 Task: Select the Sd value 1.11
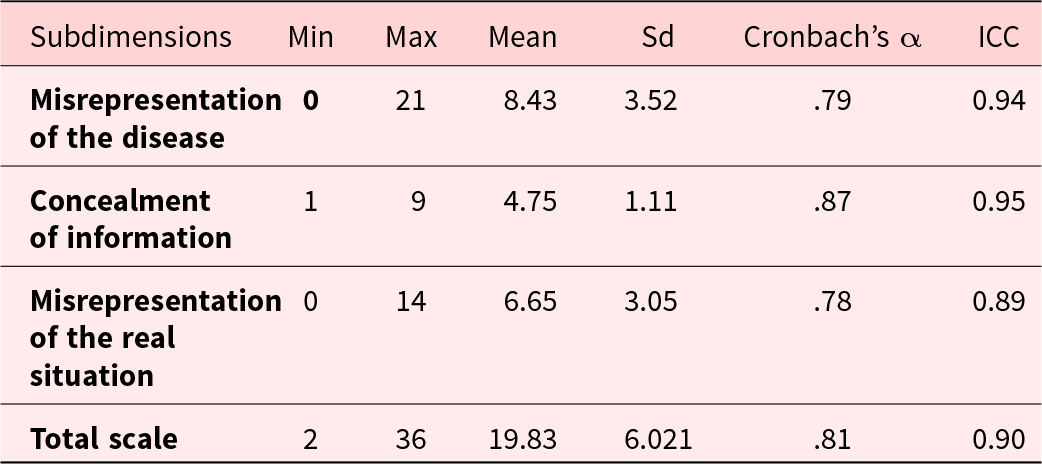(650, 201)
